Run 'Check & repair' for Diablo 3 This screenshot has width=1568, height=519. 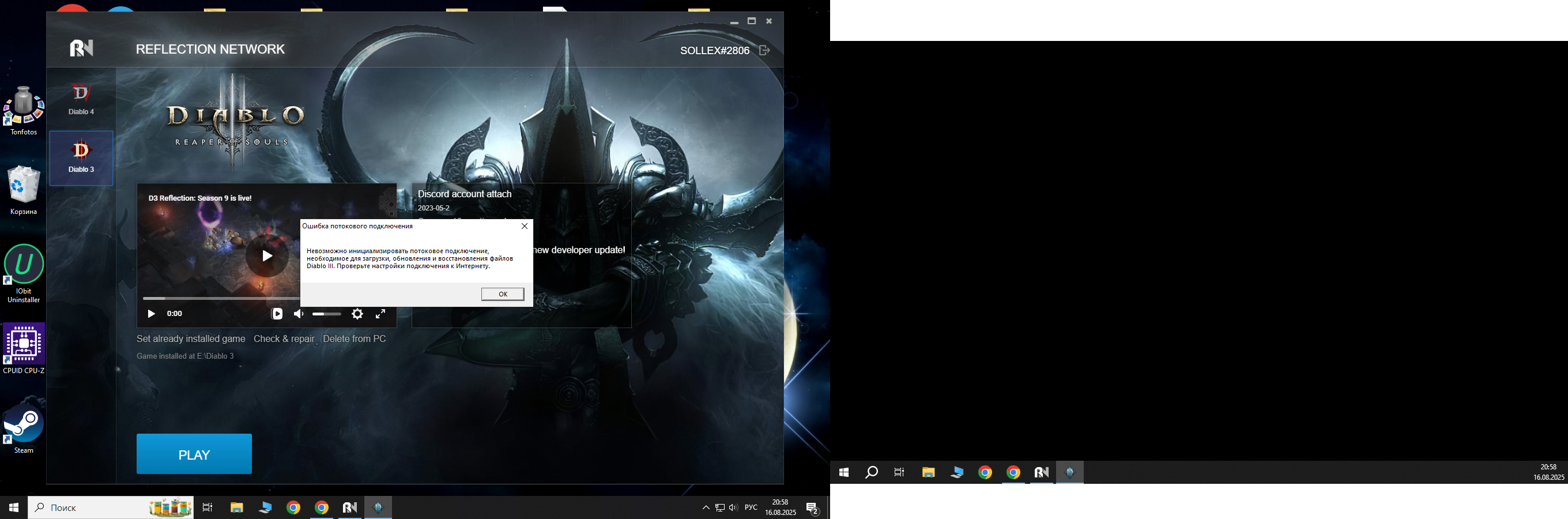click(284, 339)
